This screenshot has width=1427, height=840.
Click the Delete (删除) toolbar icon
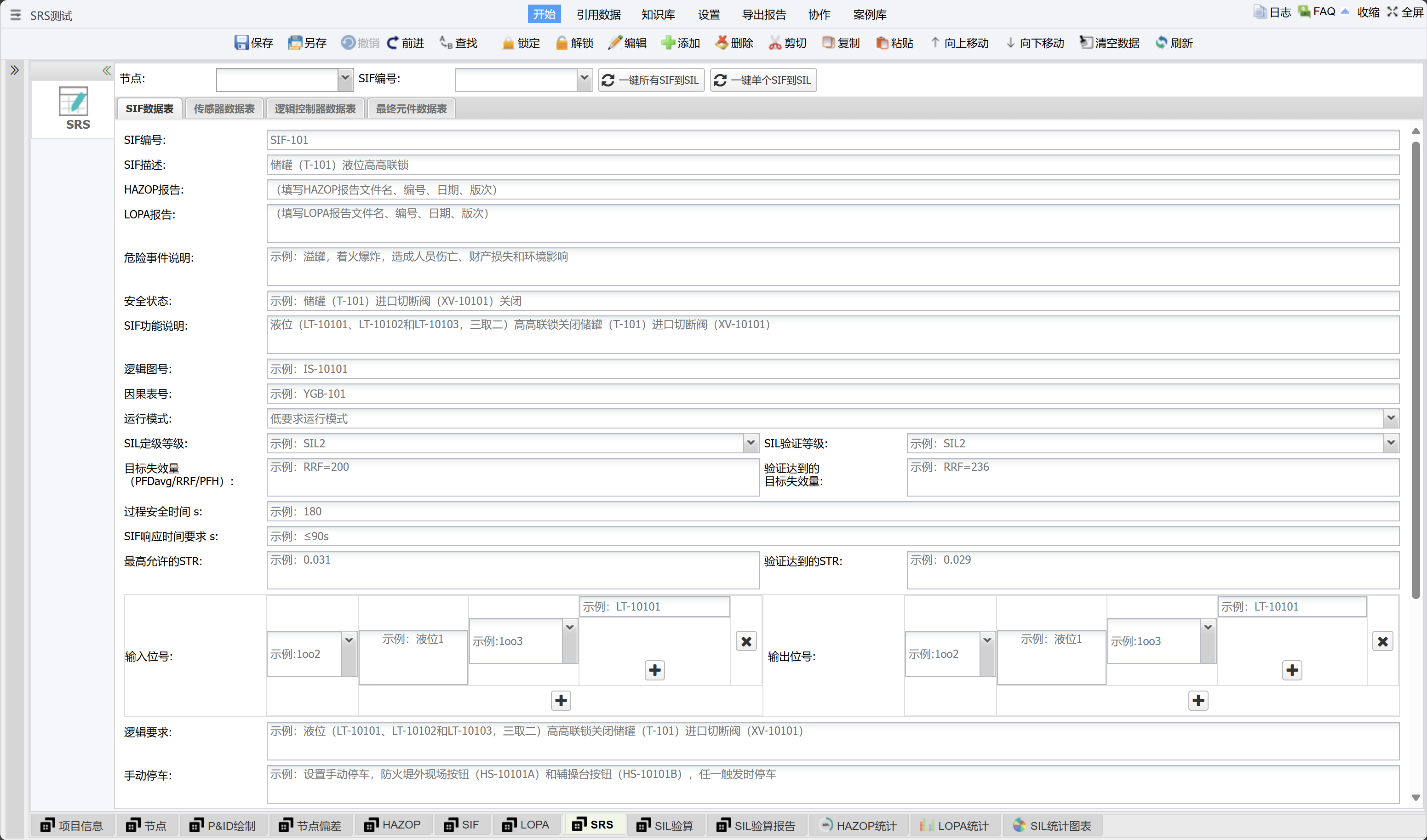722,43
